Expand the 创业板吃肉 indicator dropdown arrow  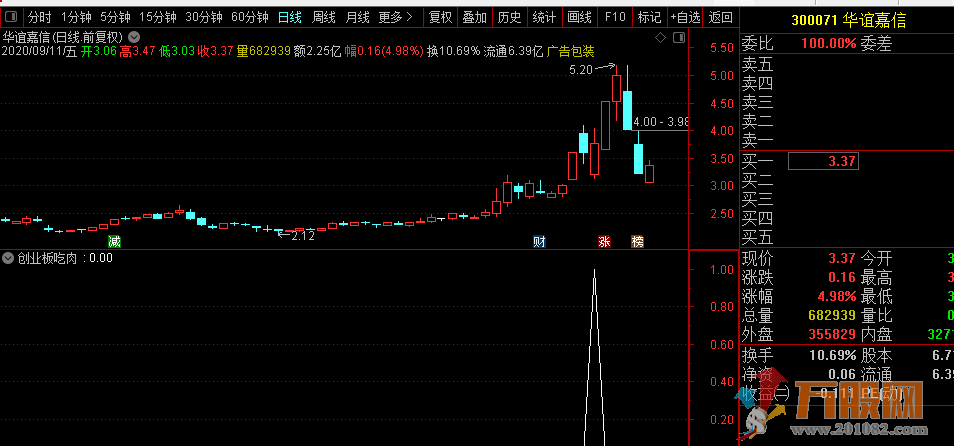coord(8,258)
